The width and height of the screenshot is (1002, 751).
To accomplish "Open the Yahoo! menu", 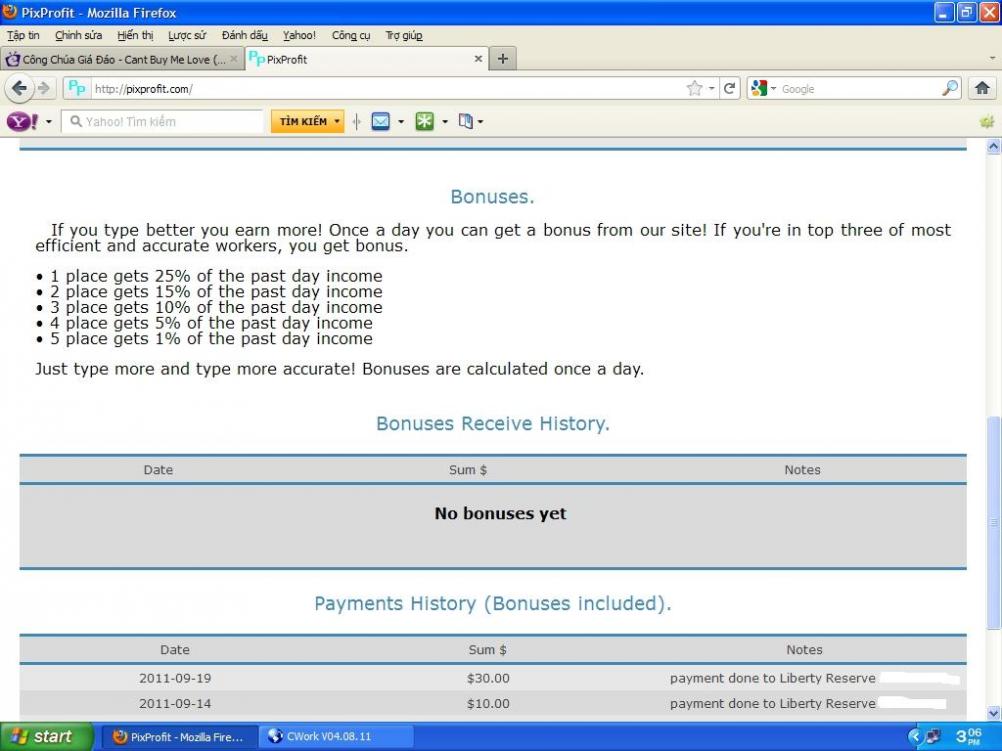I will coord(299,35).
